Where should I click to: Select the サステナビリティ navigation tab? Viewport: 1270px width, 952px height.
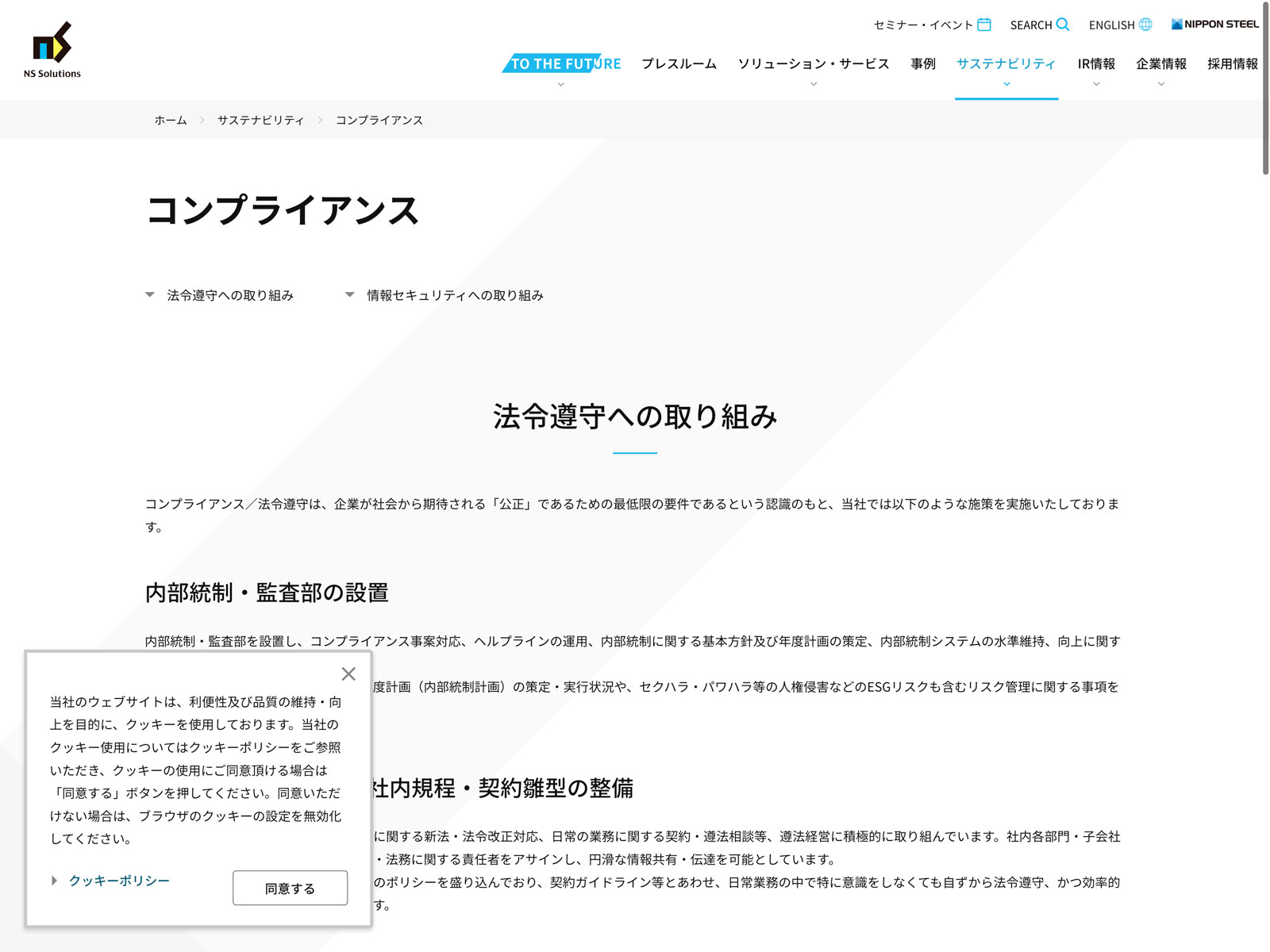pos(1006,63)
